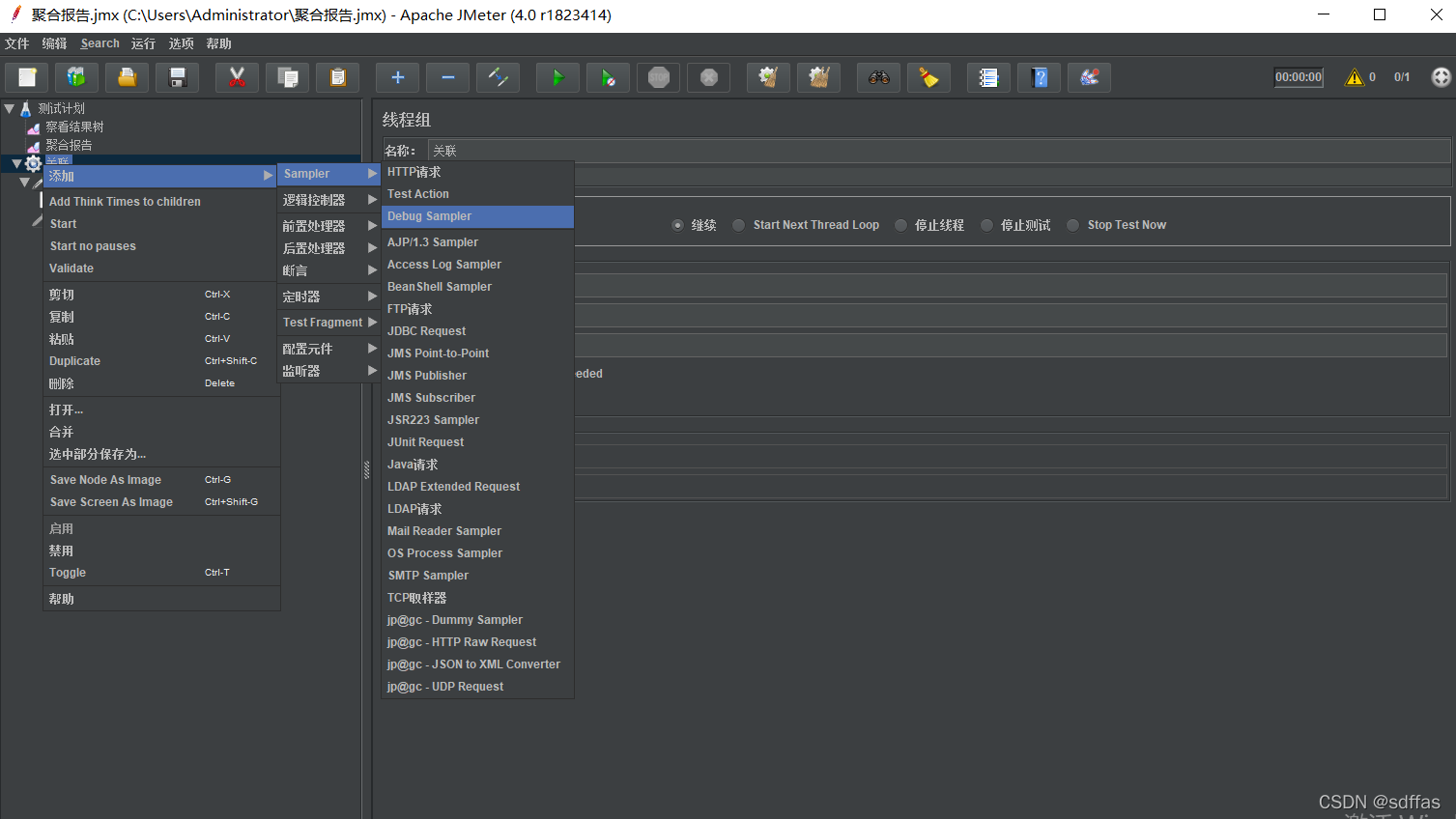Click the Reset Search toolbar icon

[928, 77]
